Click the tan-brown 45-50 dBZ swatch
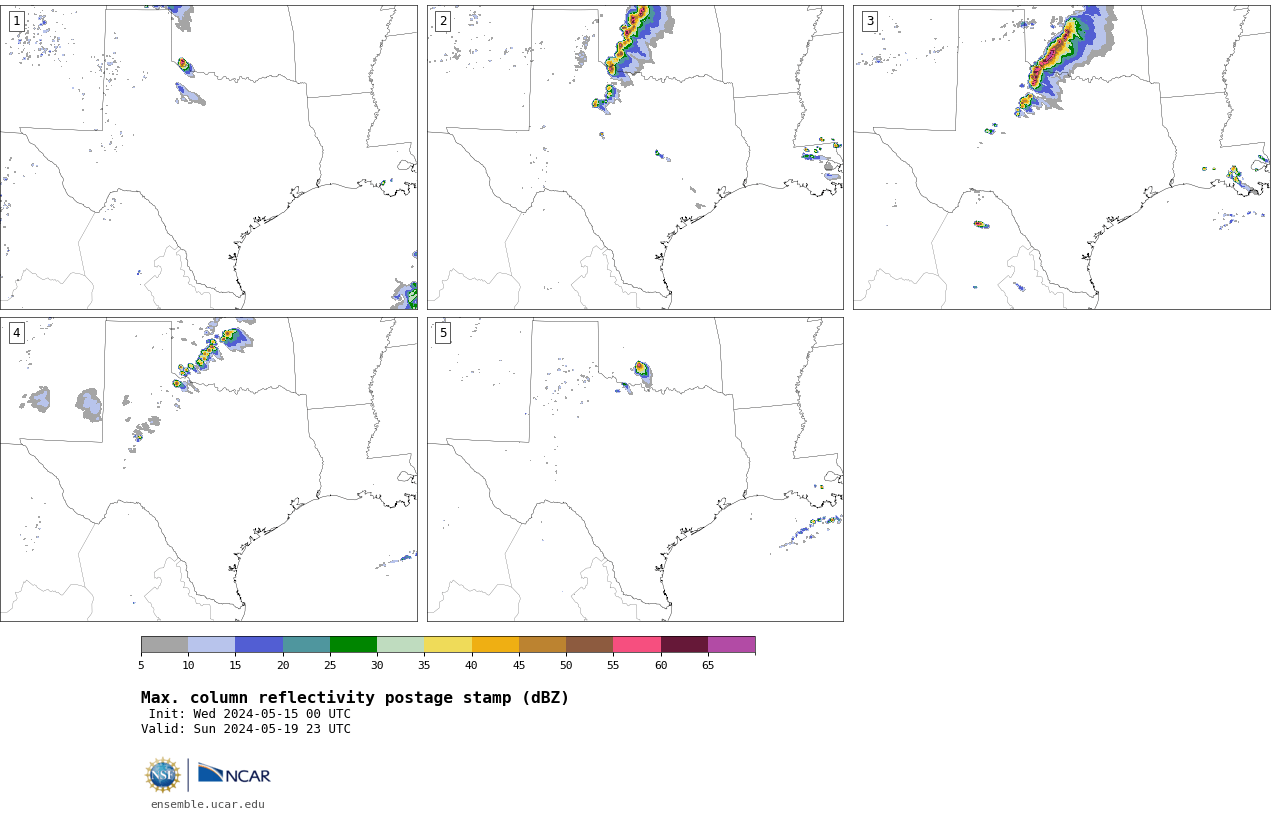 542,644
